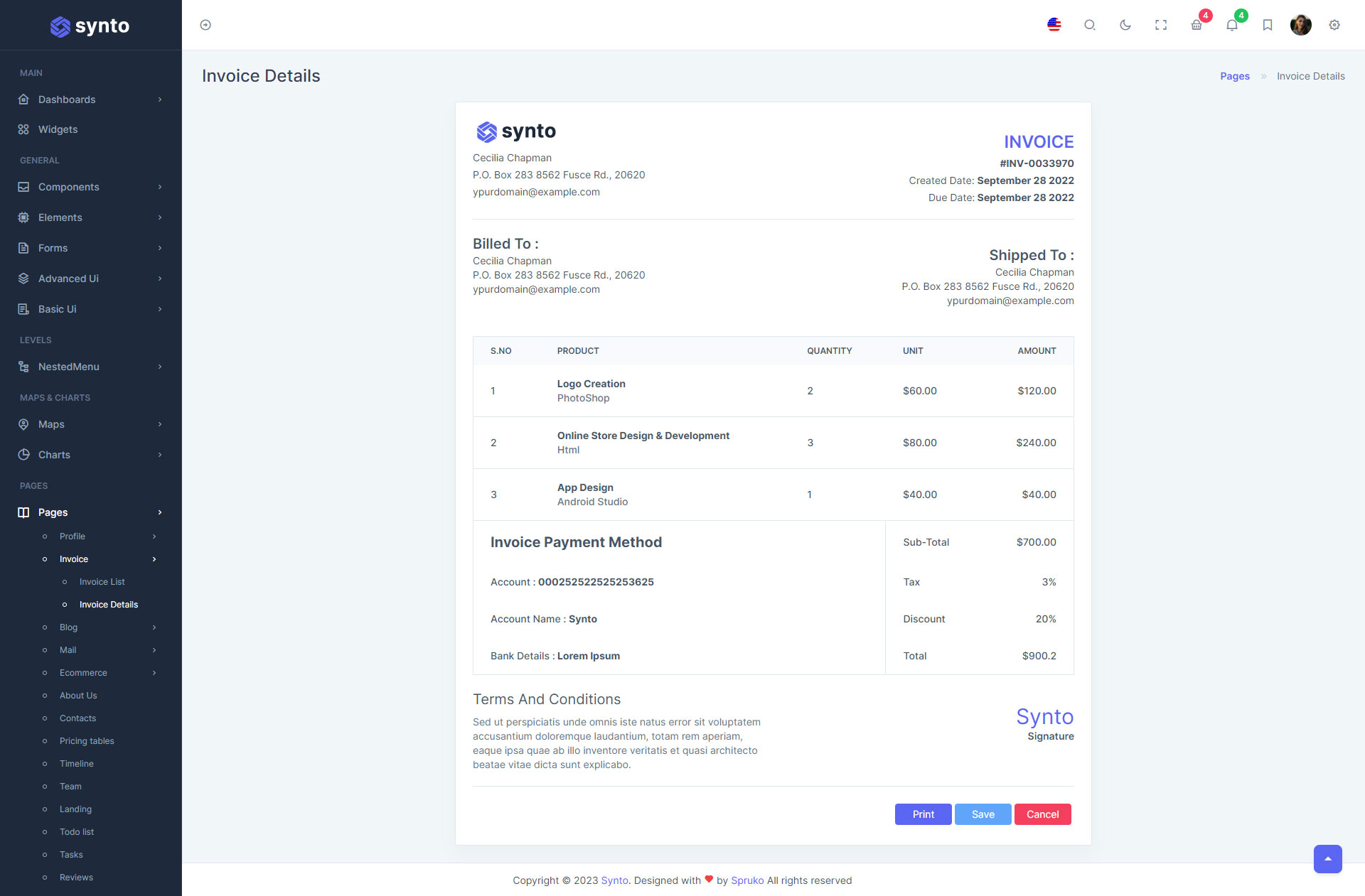Toggle the sidebar collapse icon
The image size is (1365, 896).
[205, 25]
